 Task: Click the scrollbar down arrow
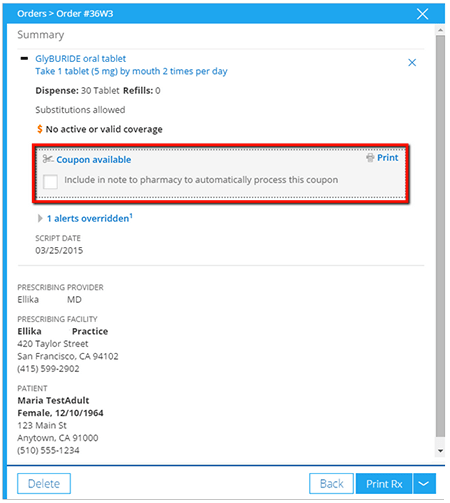pyautogui.click(x=440, y=451)
